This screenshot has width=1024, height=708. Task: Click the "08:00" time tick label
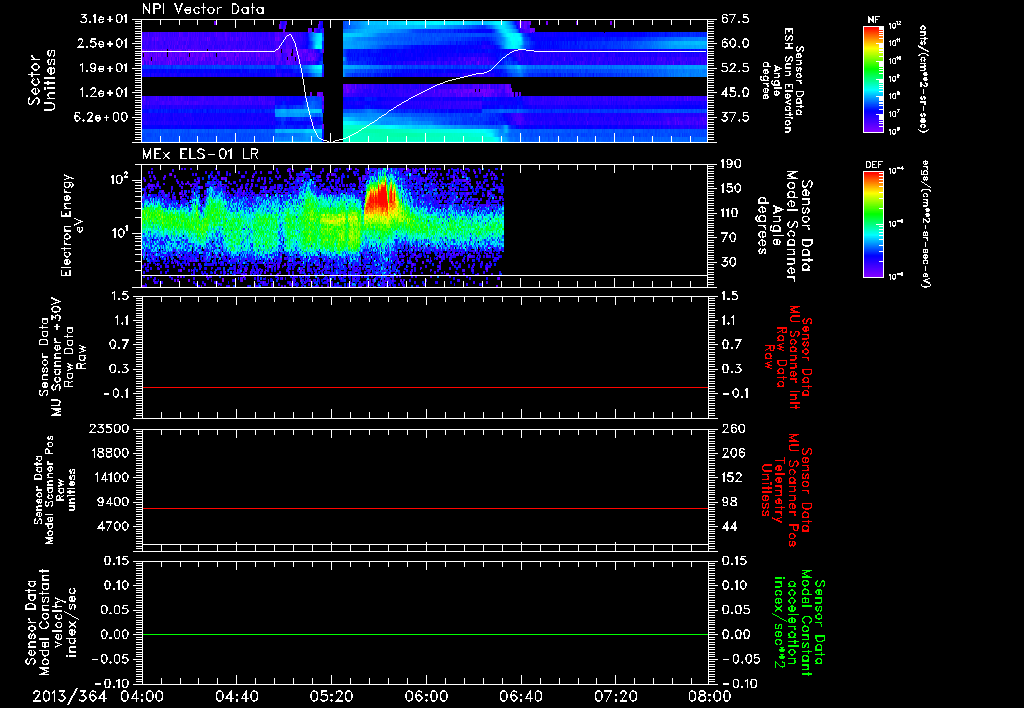tap(711, 696)
